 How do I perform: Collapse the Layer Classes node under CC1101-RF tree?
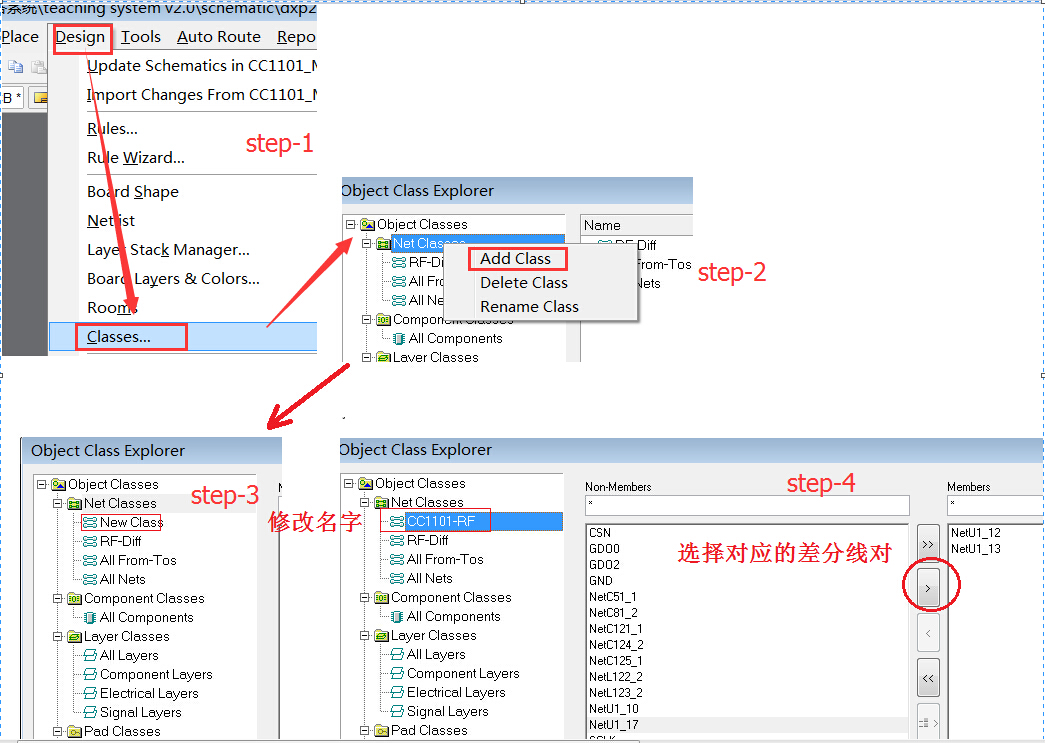[x=365, y=636]
